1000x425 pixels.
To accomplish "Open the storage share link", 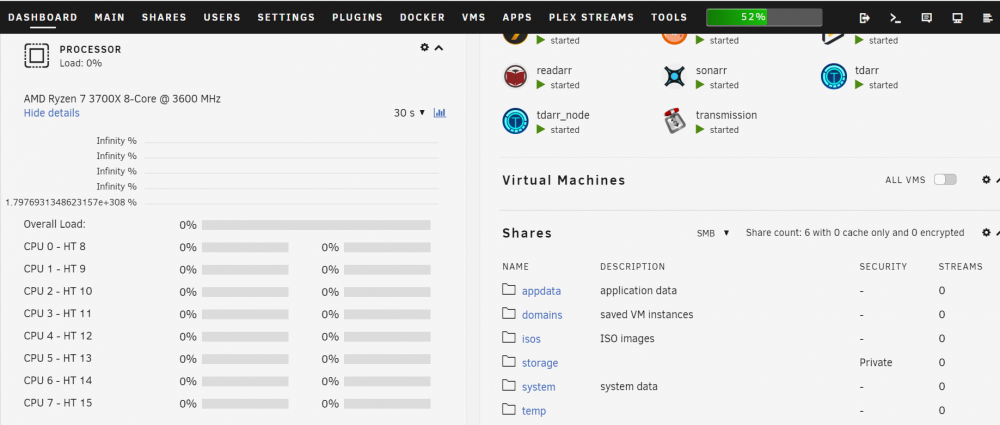I will tap(540, 363).
